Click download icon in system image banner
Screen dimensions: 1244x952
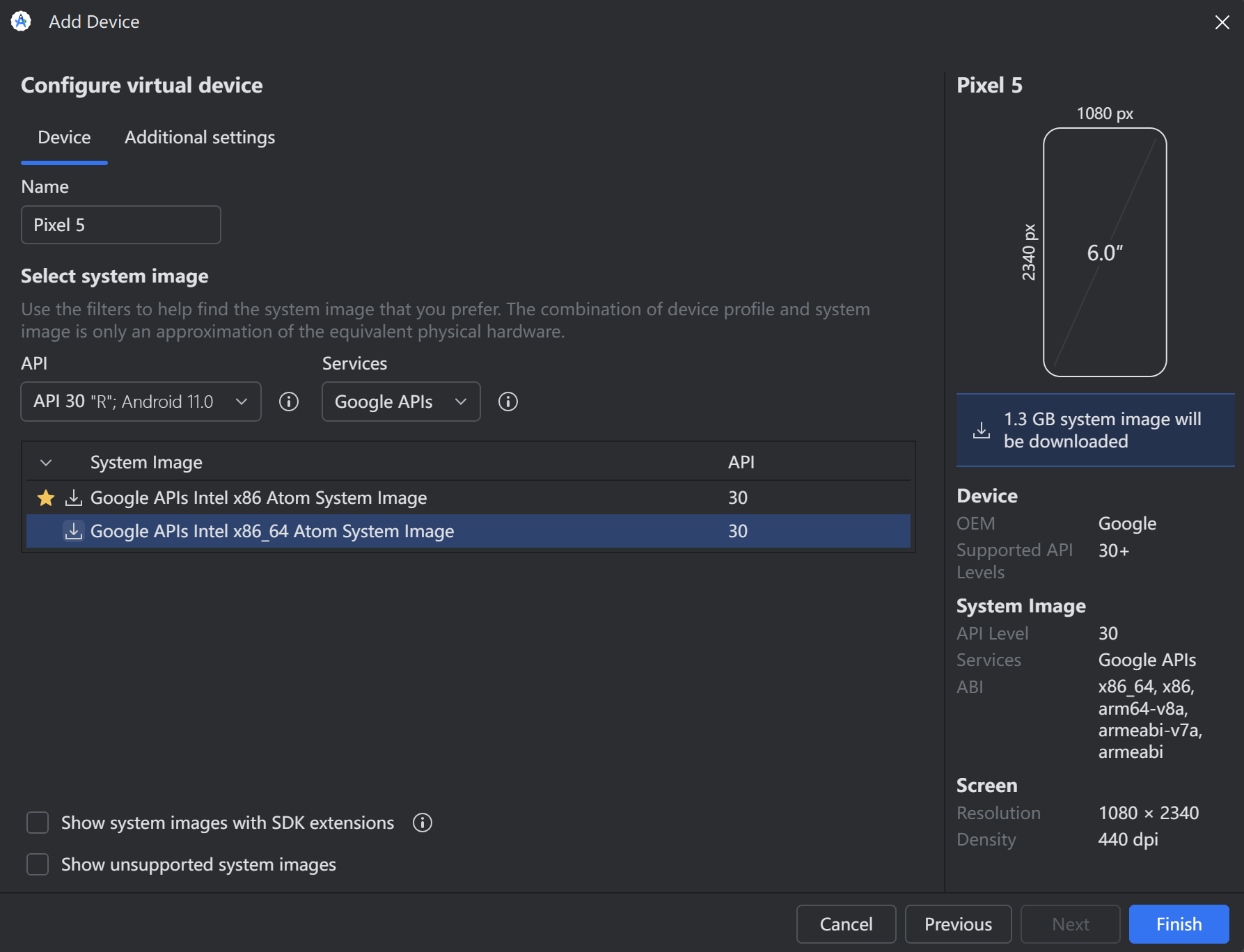tap(982, 430)
